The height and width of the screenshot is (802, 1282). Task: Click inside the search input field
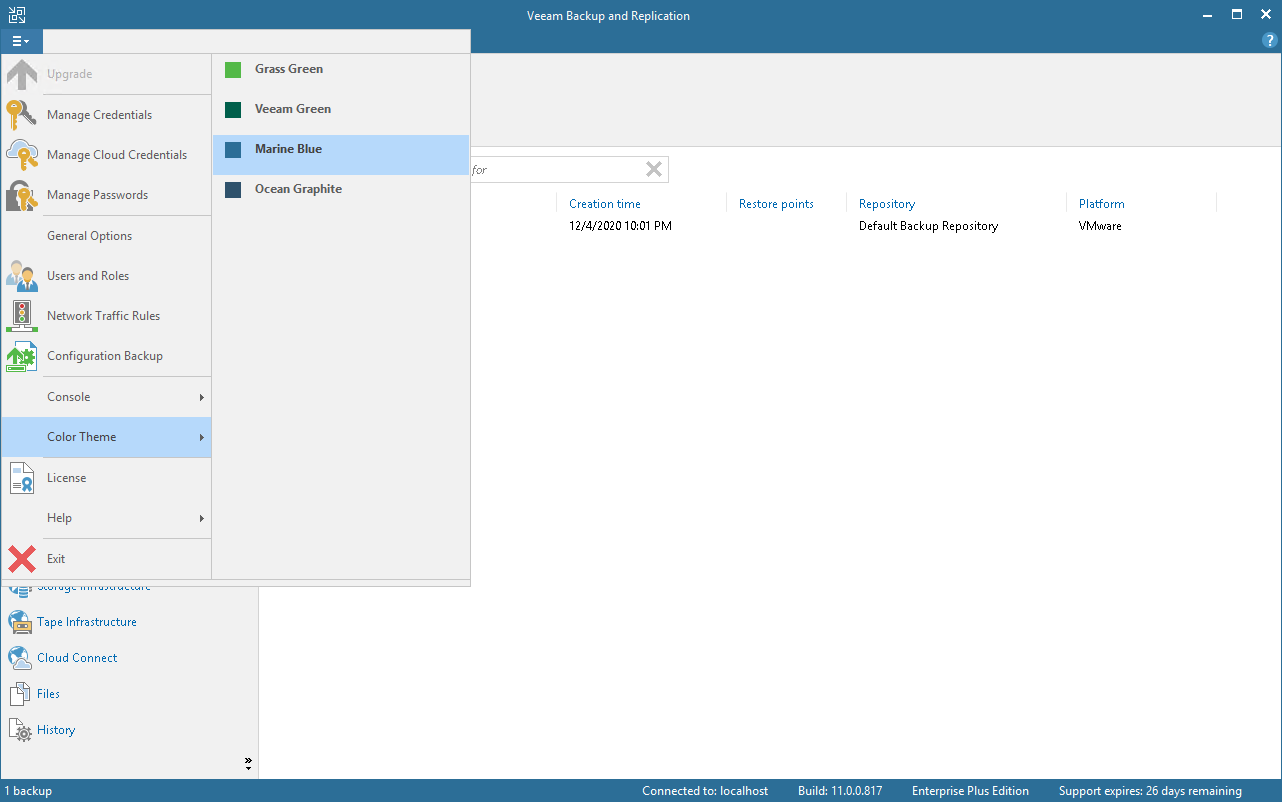555,170
